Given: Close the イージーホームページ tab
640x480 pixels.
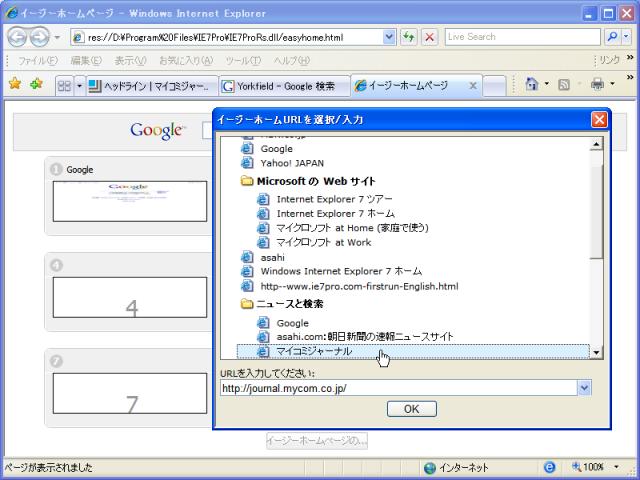Looking at the screenshot, I should pyautogui.click(x=473, y=86).
